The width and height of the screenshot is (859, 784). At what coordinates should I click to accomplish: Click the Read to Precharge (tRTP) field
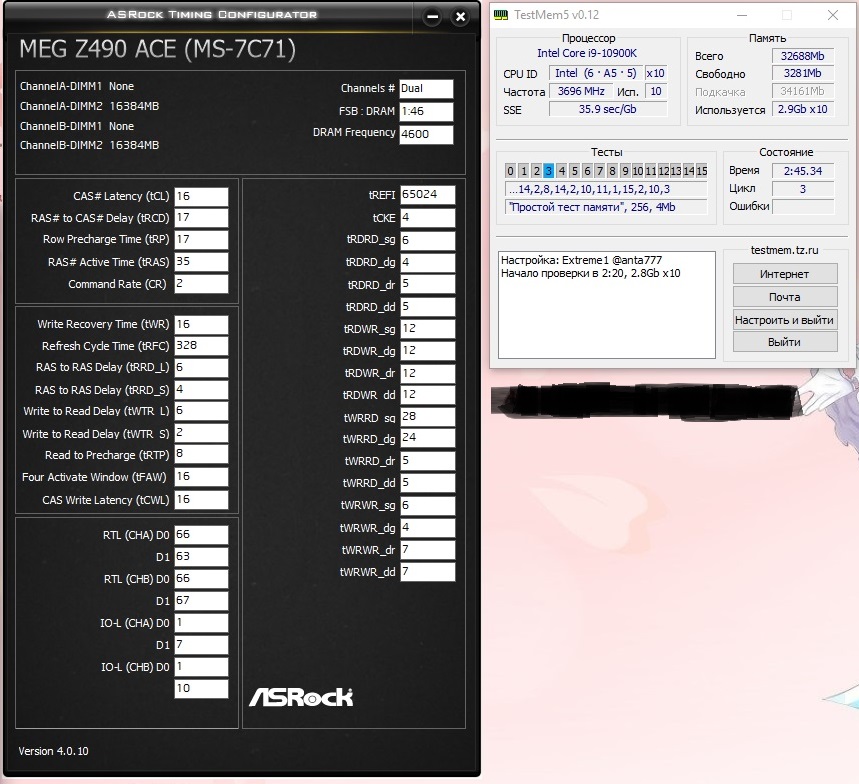click(201, 454)
